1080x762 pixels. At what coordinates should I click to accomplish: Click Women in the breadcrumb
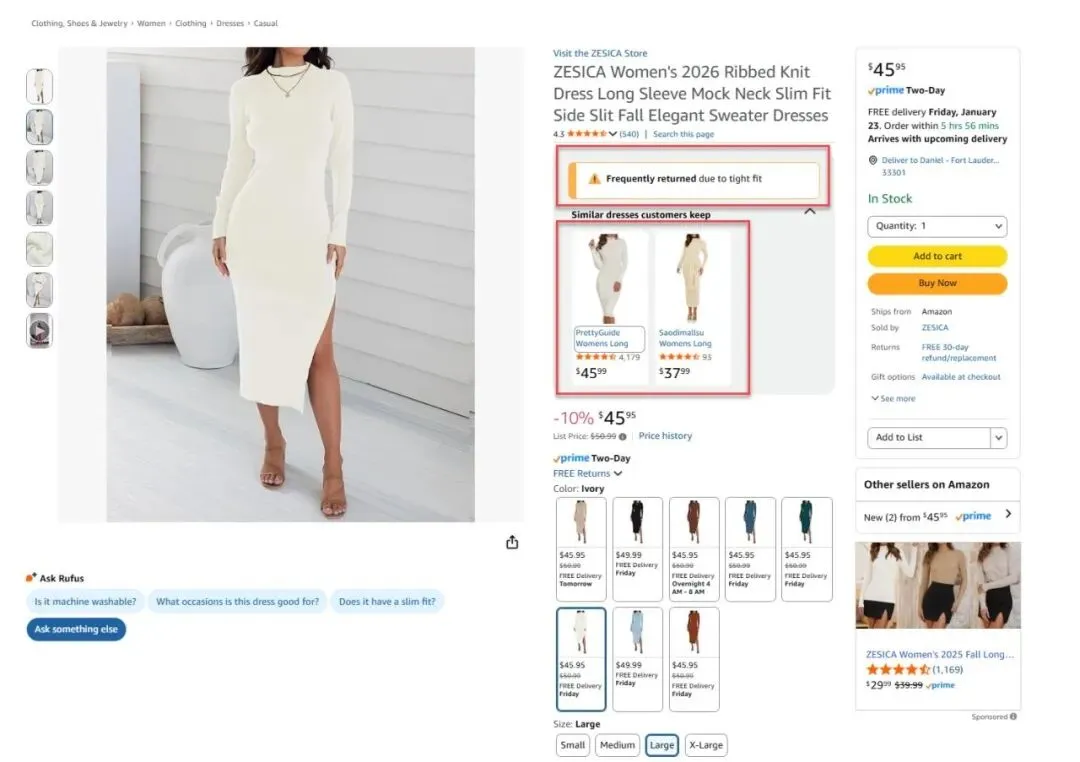tap(151, 23)
